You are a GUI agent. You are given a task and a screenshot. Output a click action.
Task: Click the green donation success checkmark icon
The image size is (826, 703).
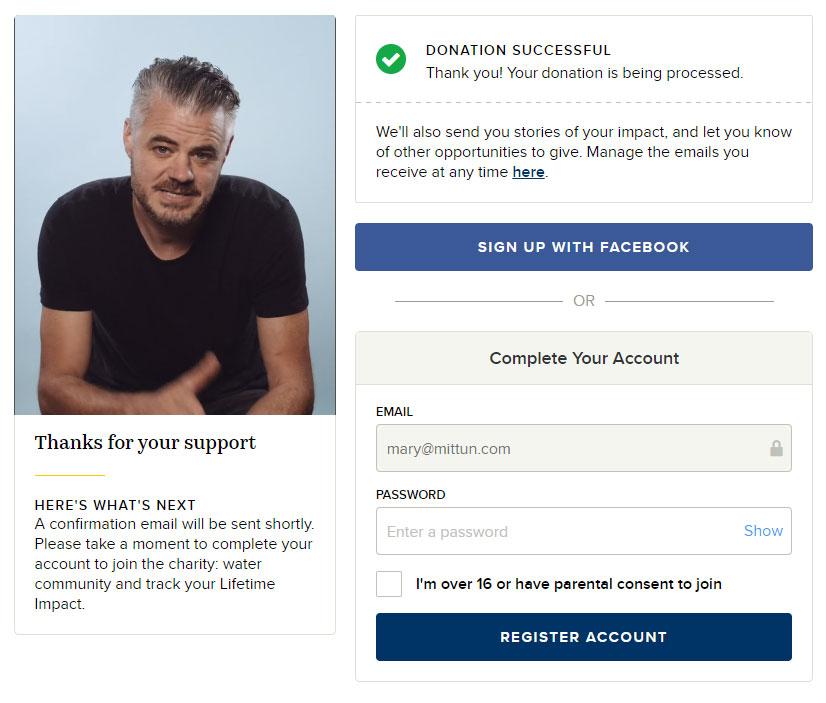(x=391, y=59)
